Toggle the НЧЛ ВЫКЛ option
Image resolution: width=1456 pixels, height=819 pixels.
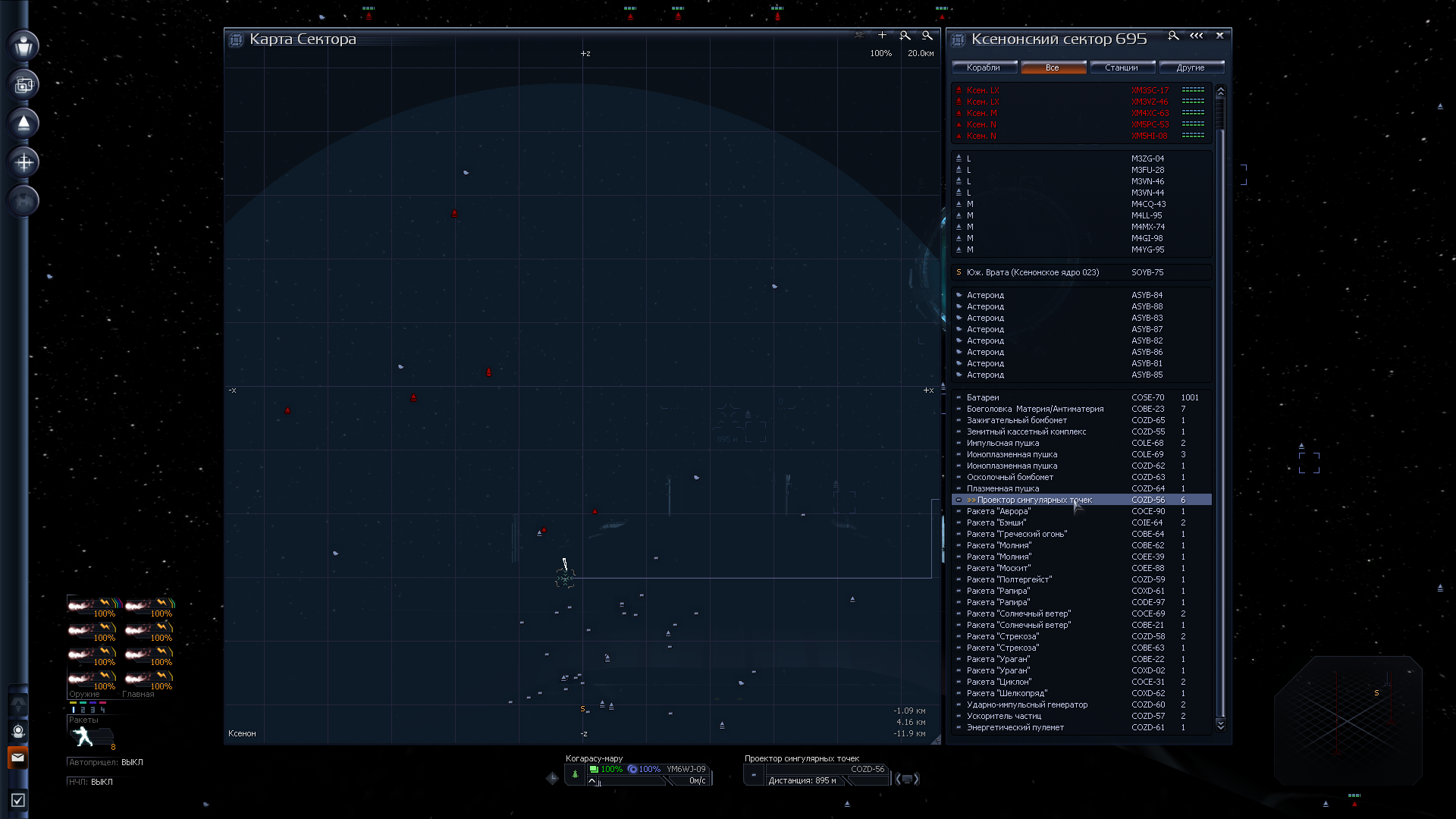pos(102,782)
